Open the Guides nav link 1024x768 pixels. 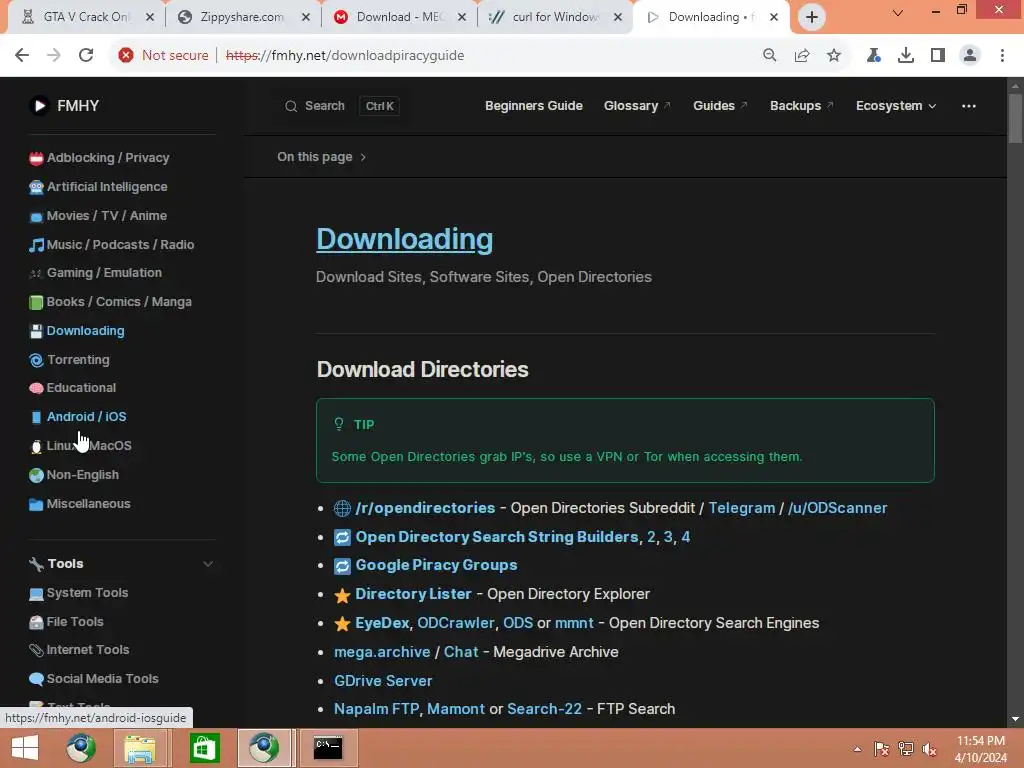(x=720, y=106)
